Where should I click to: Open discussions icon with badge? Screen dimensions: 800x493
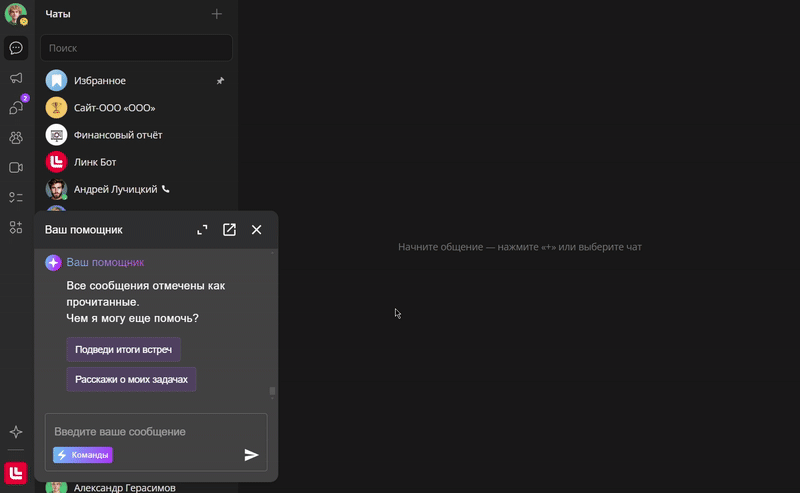16,108
